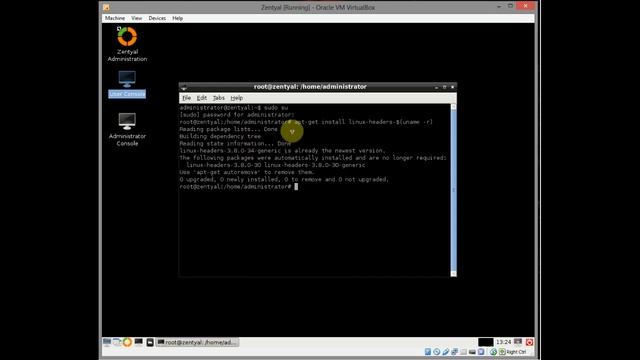Click VirtualBox hard disk activity indicator
This screenshot has width=640, height=360.
point(428,352)
